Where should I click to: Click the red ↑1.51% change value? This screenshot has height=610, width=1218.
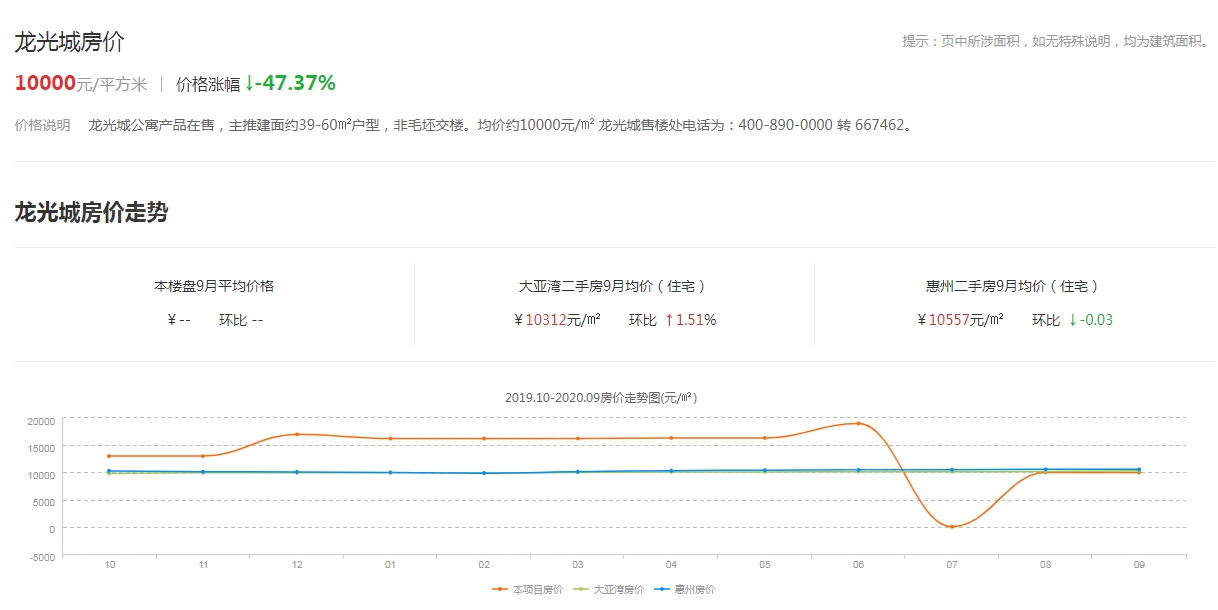(690, 320)
